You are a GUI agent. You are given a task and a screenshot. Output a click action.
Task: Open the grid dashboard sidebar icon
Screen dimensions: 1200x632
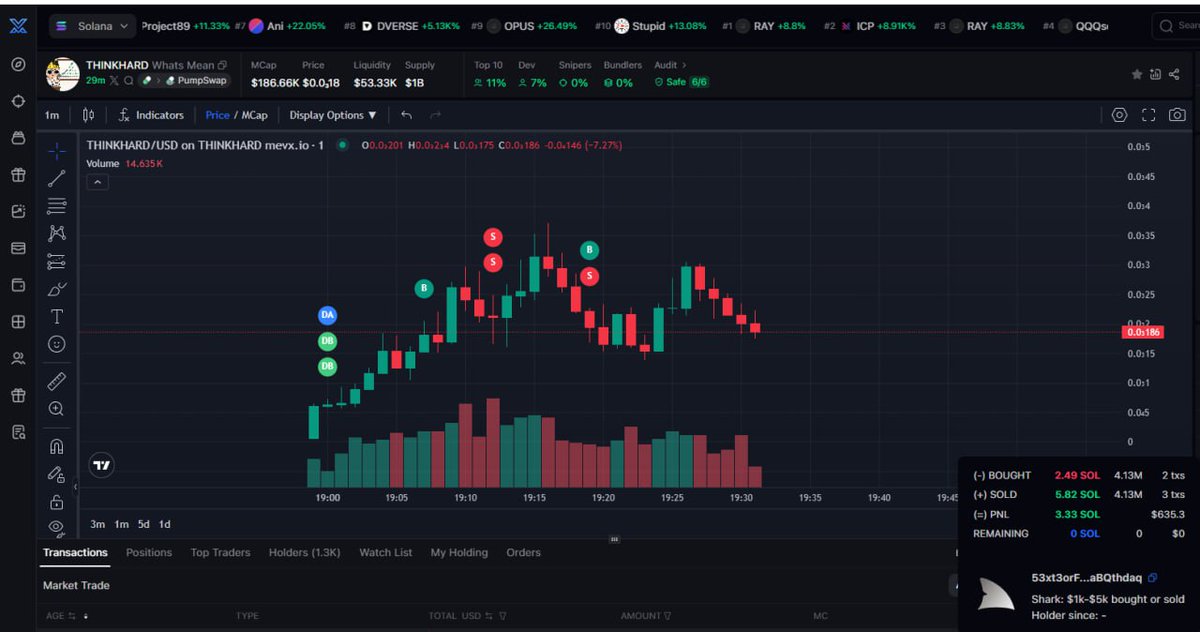point(18,322)
